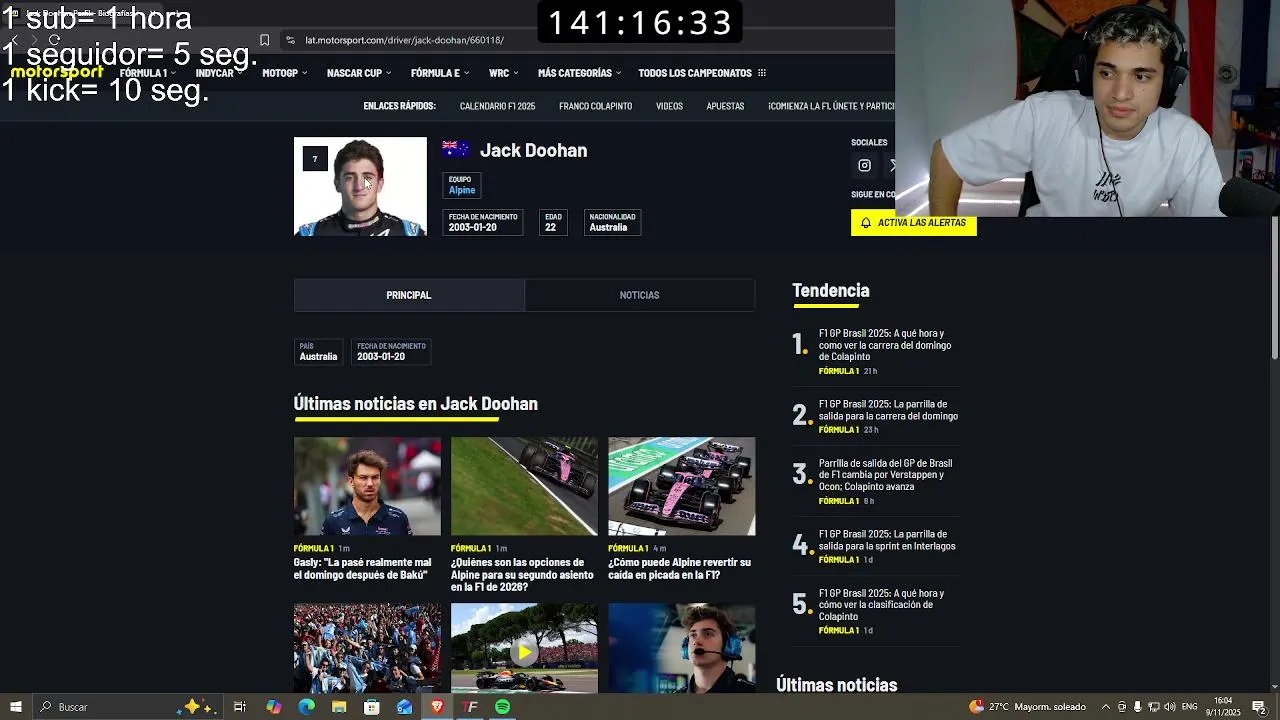The height and width of the screenshot is (720, 1280).
Task: Open Spotify from the taskbar
Action: [502, 707]
